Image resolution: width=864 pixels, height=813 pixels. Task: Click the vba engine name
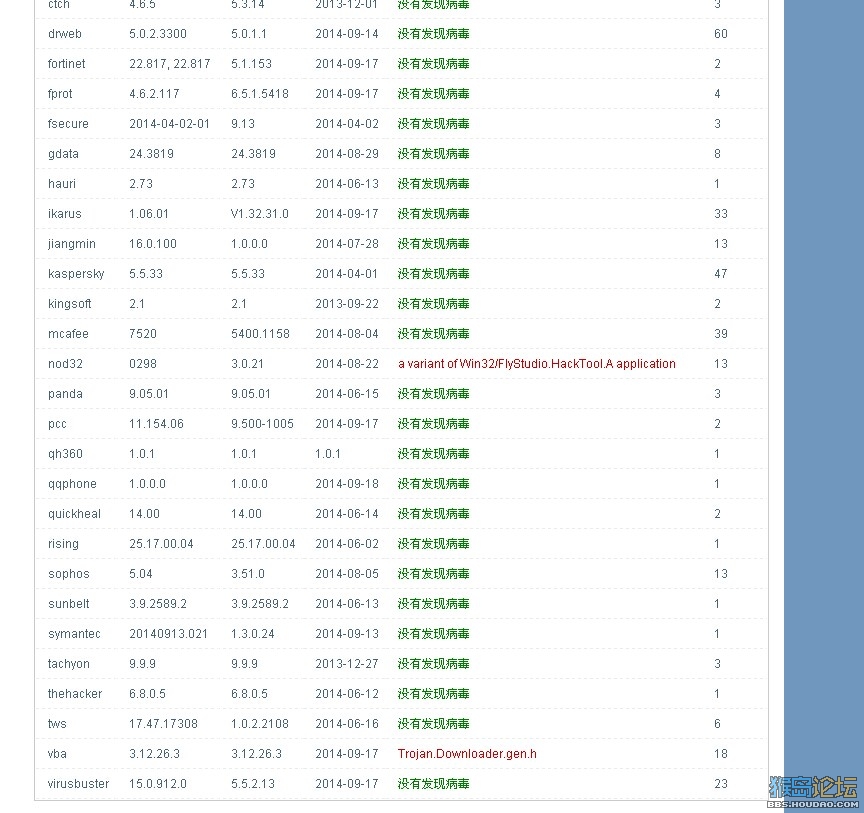(57, 754)
